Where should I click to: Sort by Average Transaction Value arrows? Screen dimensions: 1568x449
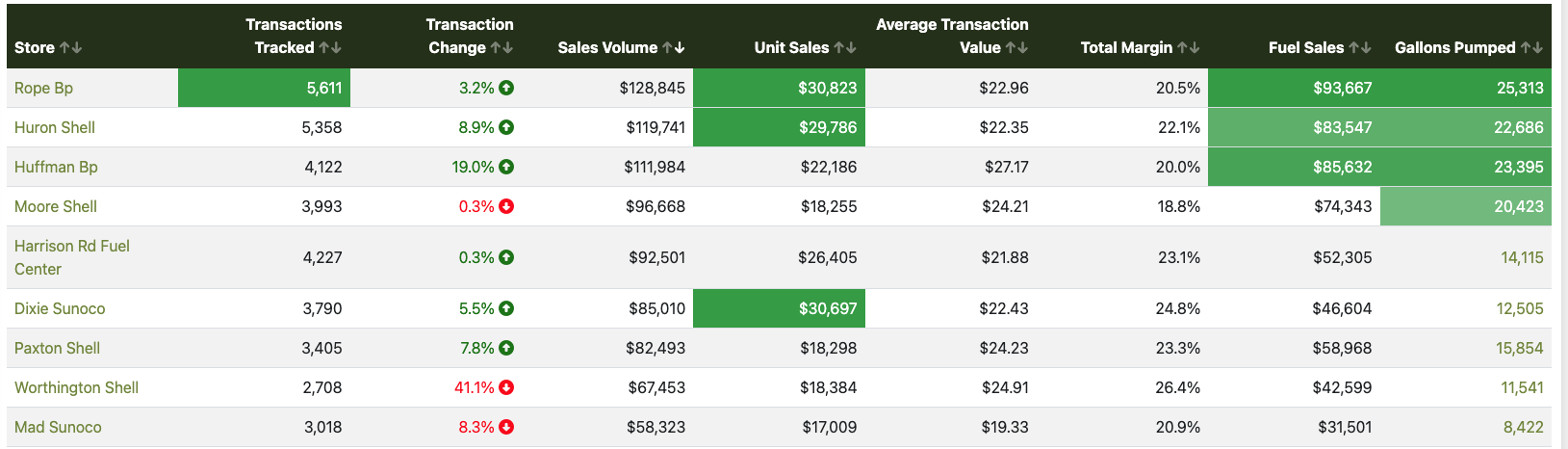1016,47
